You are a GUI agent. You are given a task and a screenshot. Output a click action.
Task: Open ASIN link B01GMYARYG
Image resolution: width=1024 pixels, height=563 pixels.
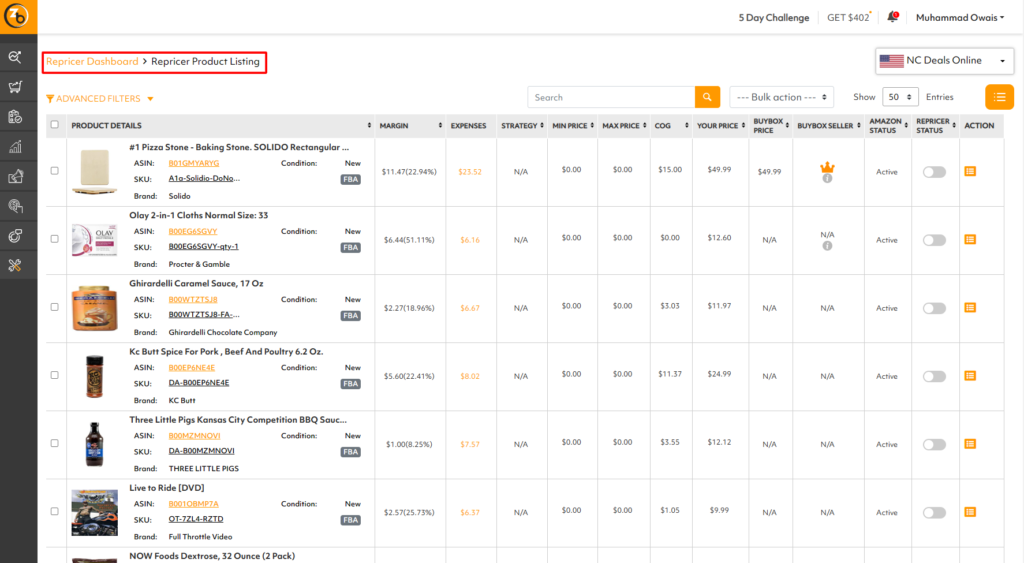coord(194,163)
